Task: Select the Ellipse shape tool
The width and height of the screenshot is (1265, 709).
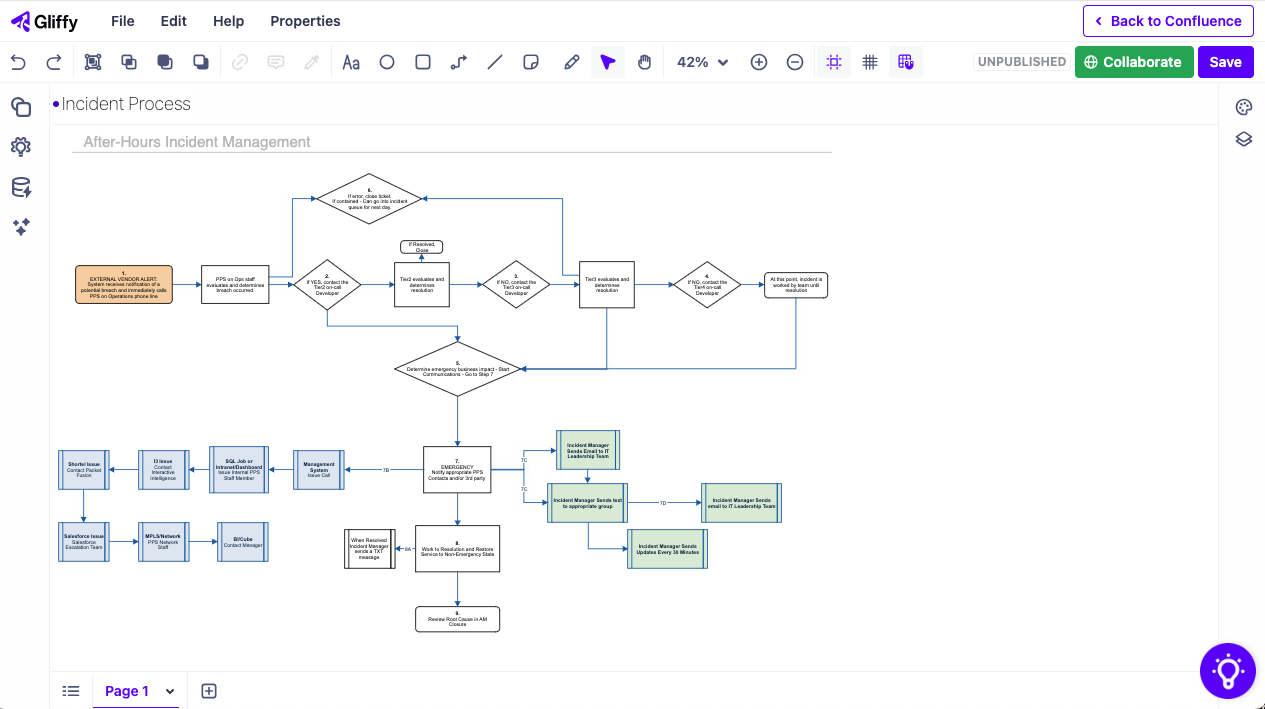Action: pos(387,62)
